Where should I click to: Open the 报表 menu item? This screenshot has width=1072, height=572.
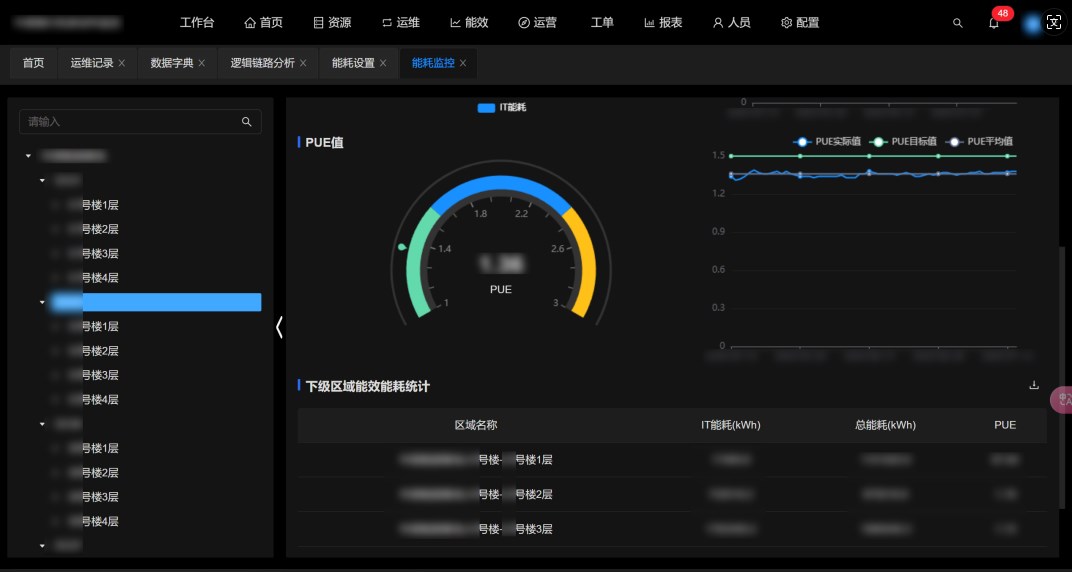coord(663,22)
